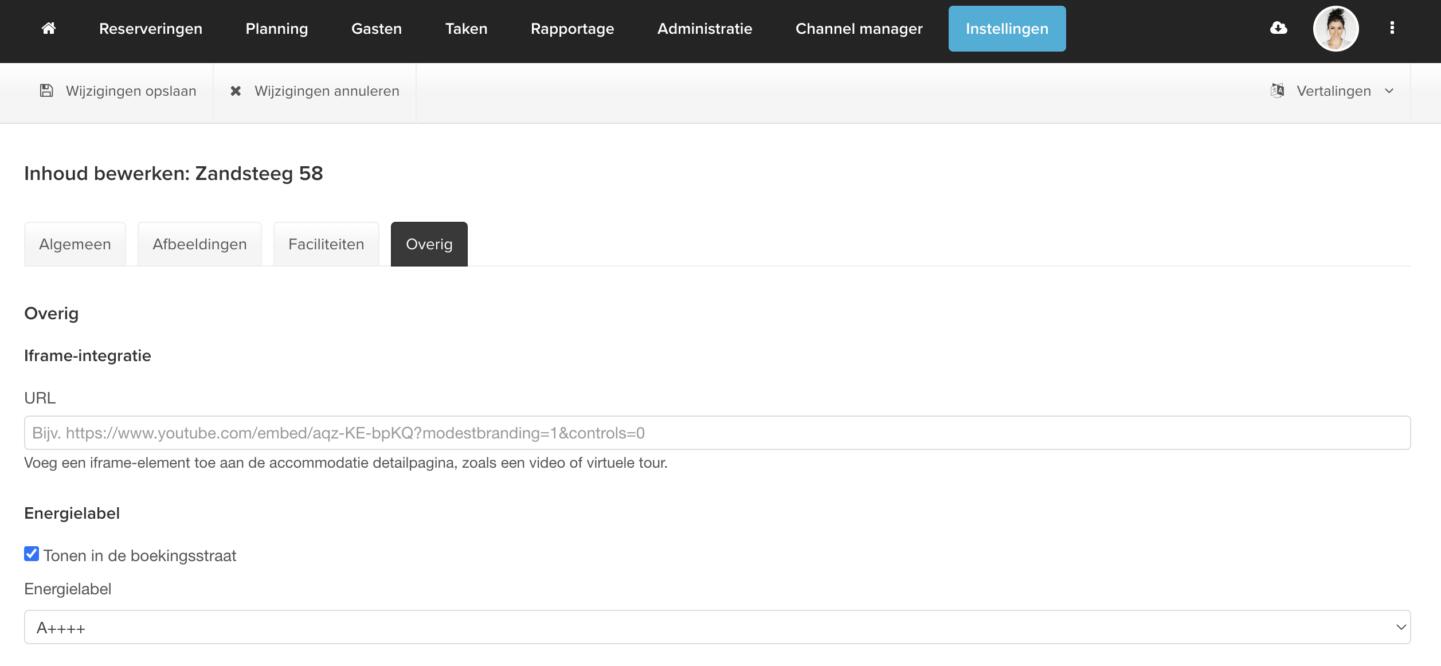The width and height of the screenshot is (1441, 666).
Task: Click the home icon in the navigation bar
Action: (x=48, y=28)
